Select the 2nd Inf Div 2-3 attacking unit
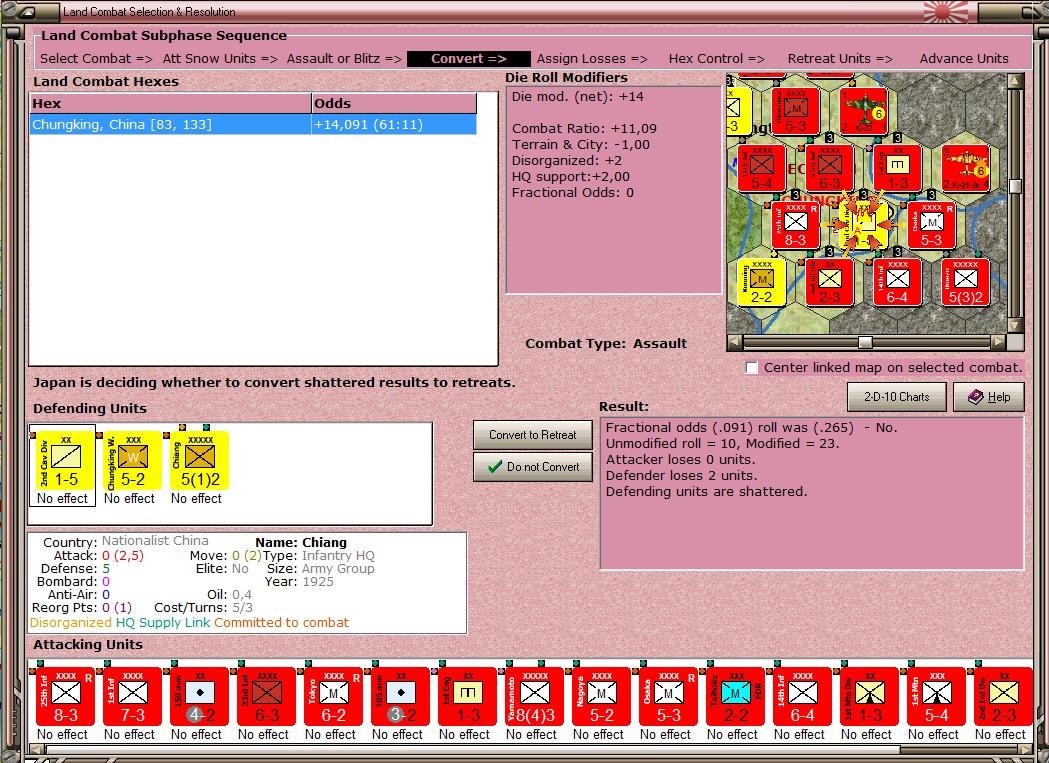Image resolution: width=1049 pixels, height=763 pixels. coord(1002,697)
